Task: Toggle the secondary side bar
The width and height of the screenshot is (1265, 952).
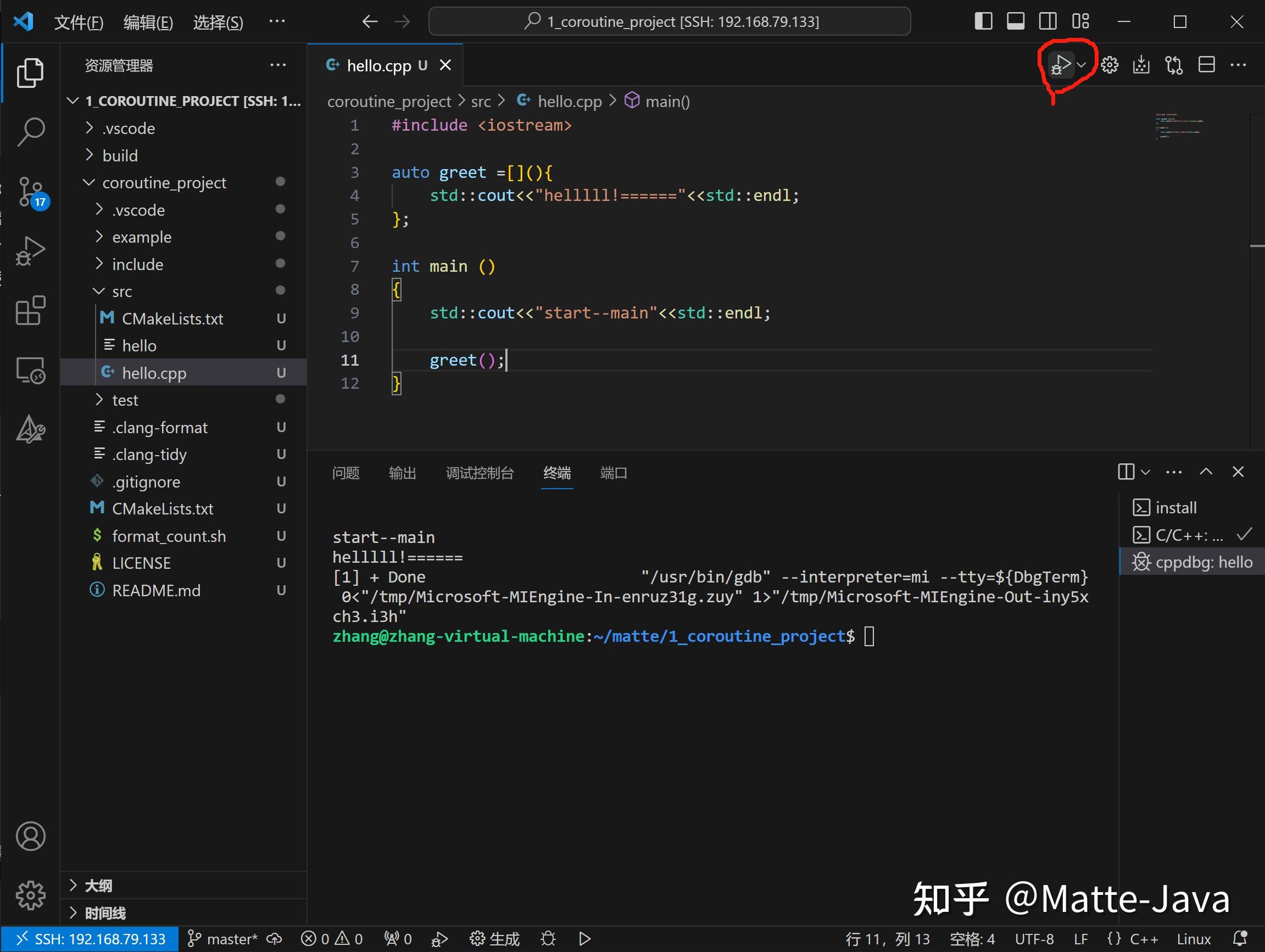Action: pos(1047,21)
